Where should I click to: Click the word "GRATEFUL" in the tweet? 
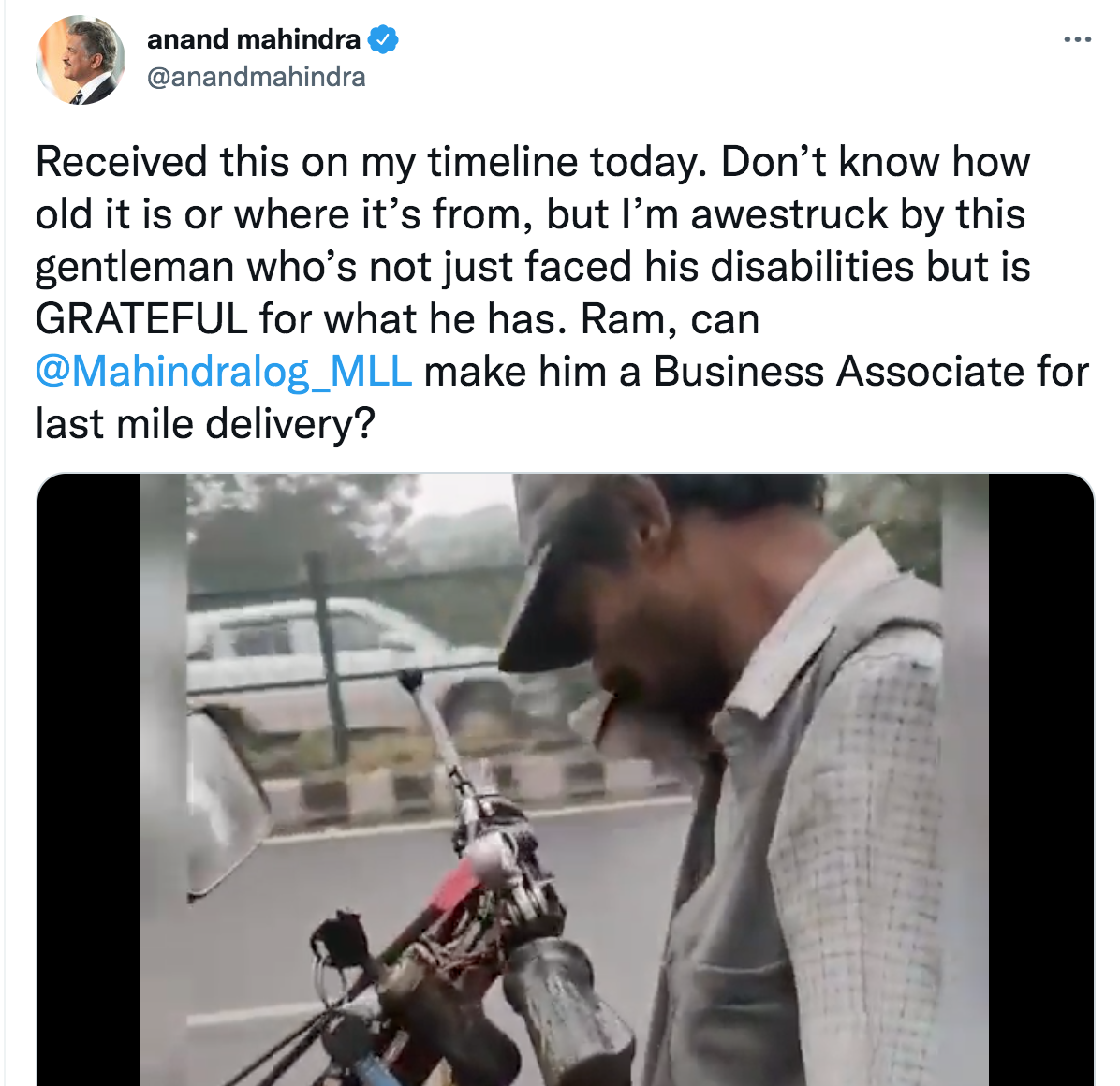[x=140, y=319]
